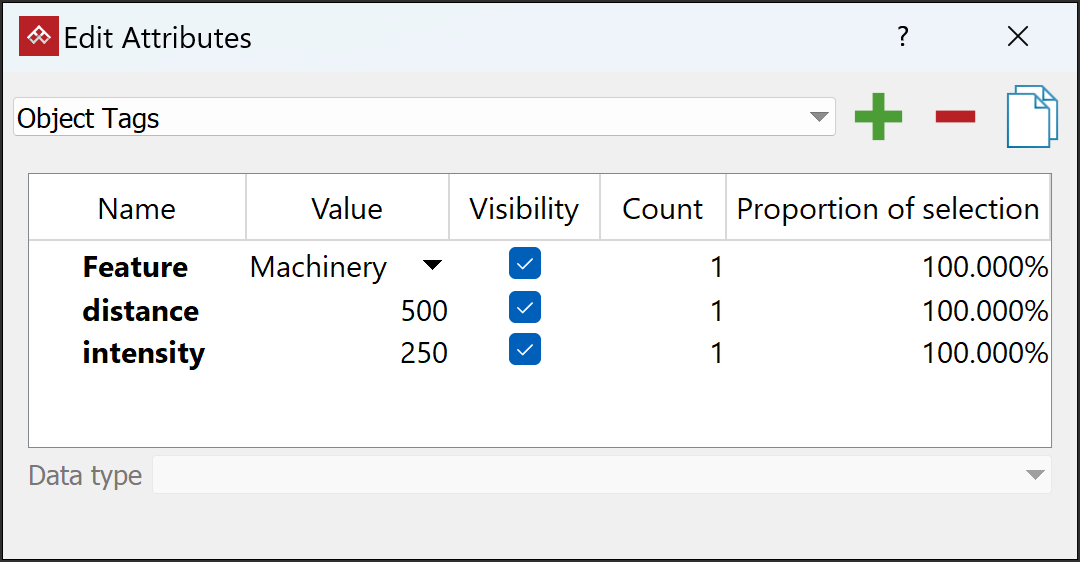Close the Edit Attributes dialog
Image resolution: width=1080 pixels, height=562 pixels.
[x=1018, y=38]
